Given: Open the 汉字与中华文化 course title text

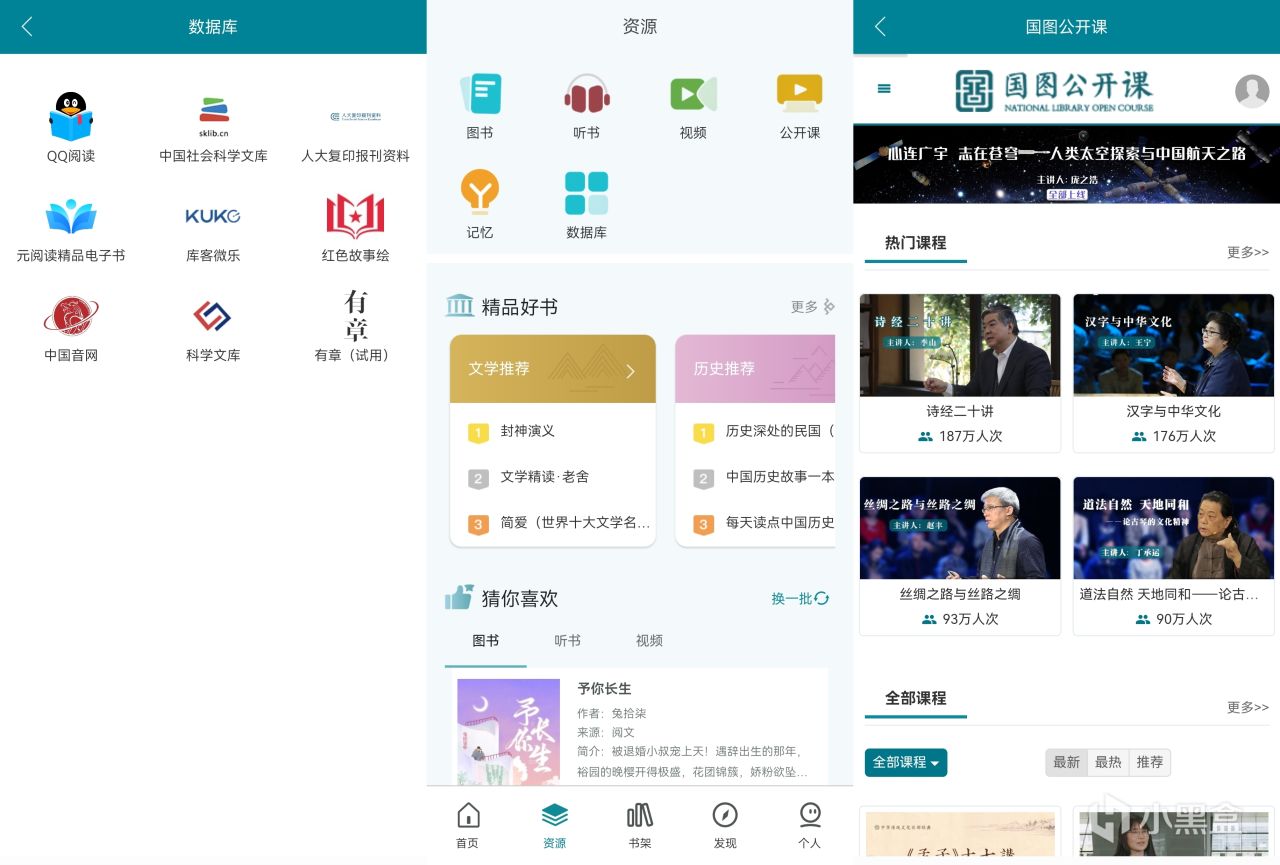Looking at the screenshot, I should 1174,411.
